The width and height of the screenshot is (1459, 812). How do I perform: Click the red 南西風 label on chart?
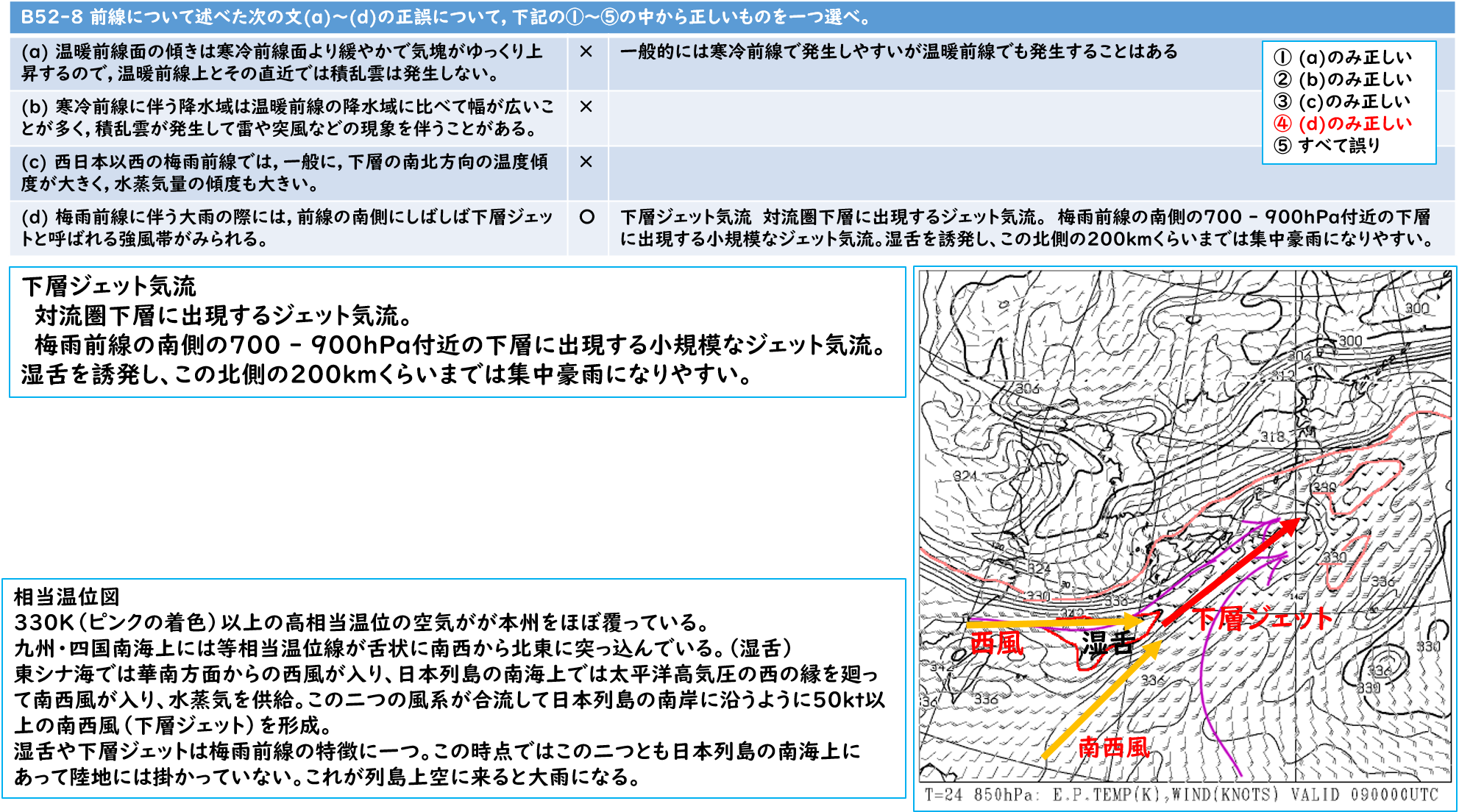(1113, 748)
